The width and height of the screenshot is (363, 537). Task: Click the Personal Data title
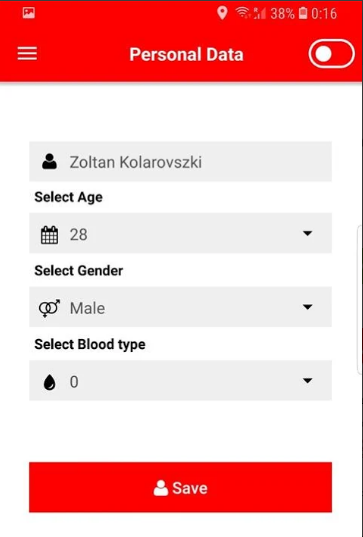click(186, 54)
